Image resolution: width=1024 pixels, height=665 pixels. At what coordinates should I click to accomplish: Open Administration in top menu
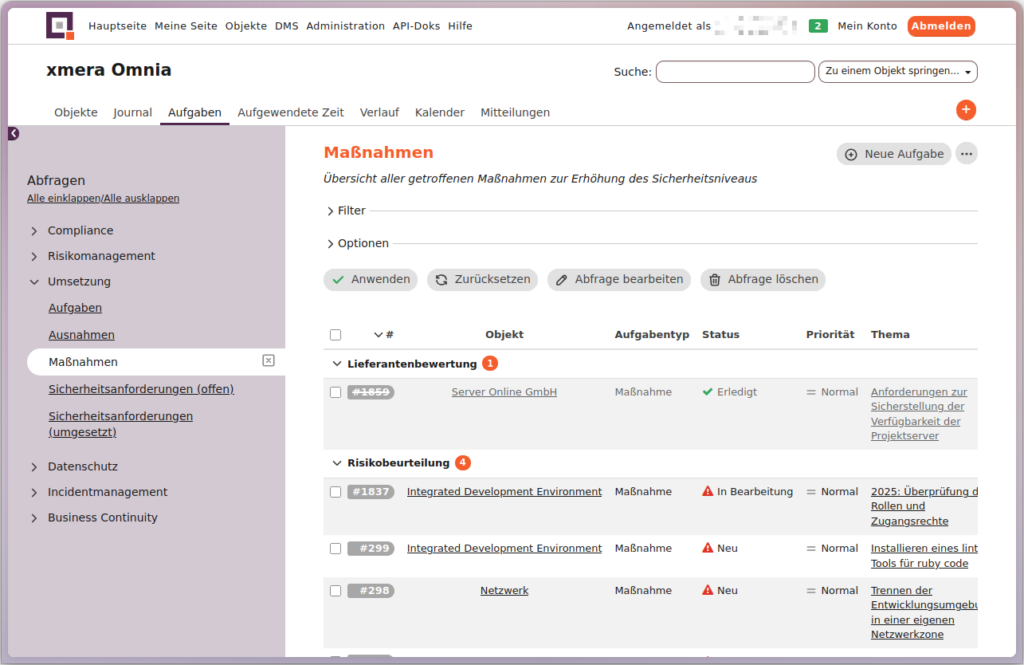(x=345, y=26)
